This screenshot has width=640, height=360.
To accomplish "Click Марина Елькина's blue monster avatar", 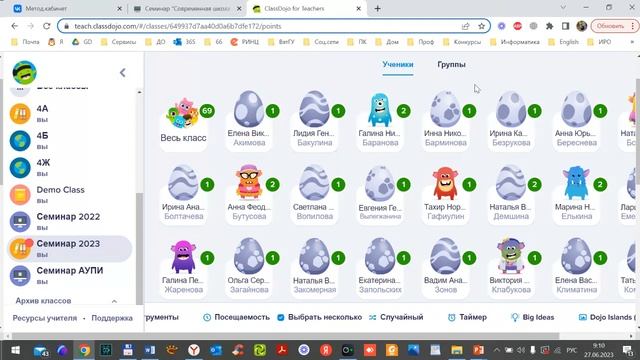I will tap(576, 182).
